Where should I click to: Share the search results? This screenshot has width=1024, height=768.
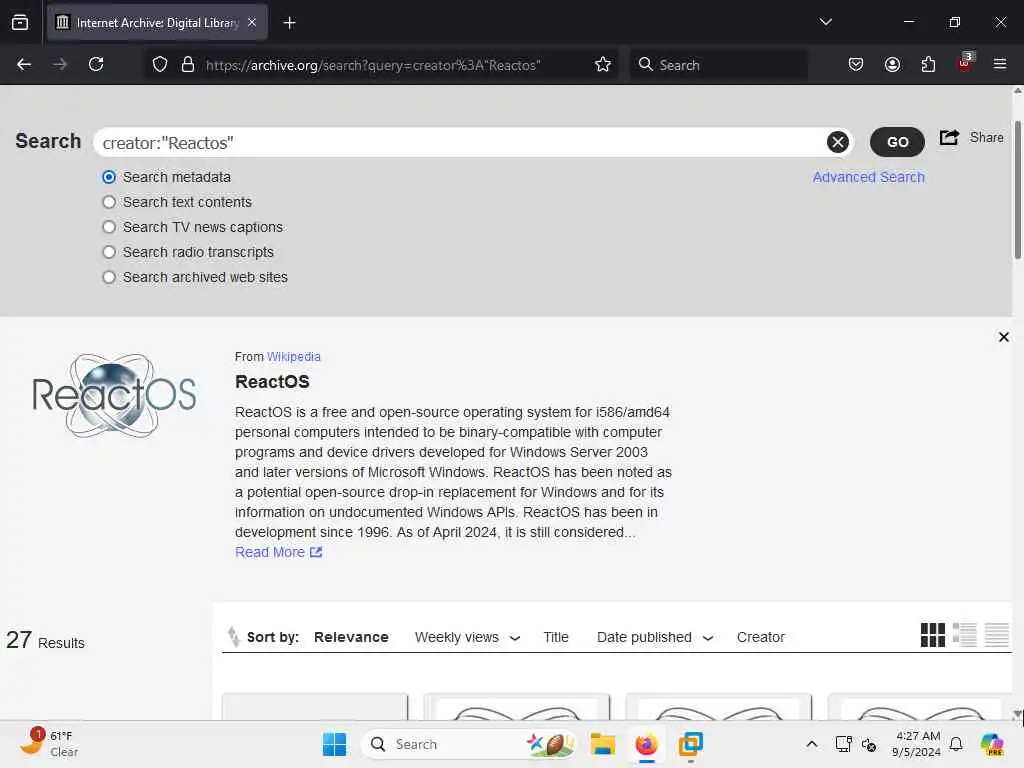972,138
